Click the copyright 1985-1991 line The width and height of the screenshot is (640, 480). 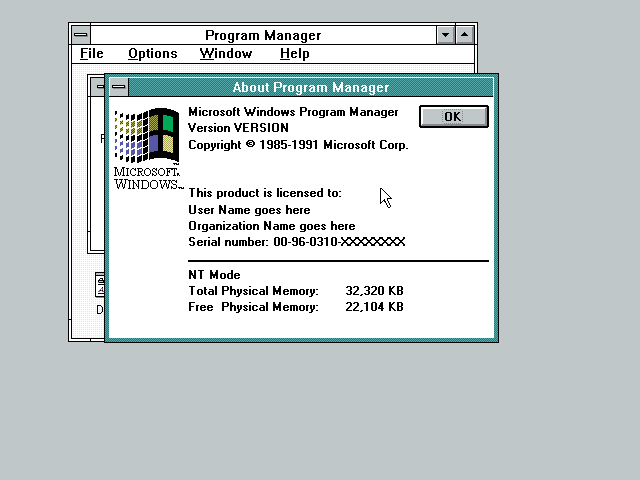[298, 145]
